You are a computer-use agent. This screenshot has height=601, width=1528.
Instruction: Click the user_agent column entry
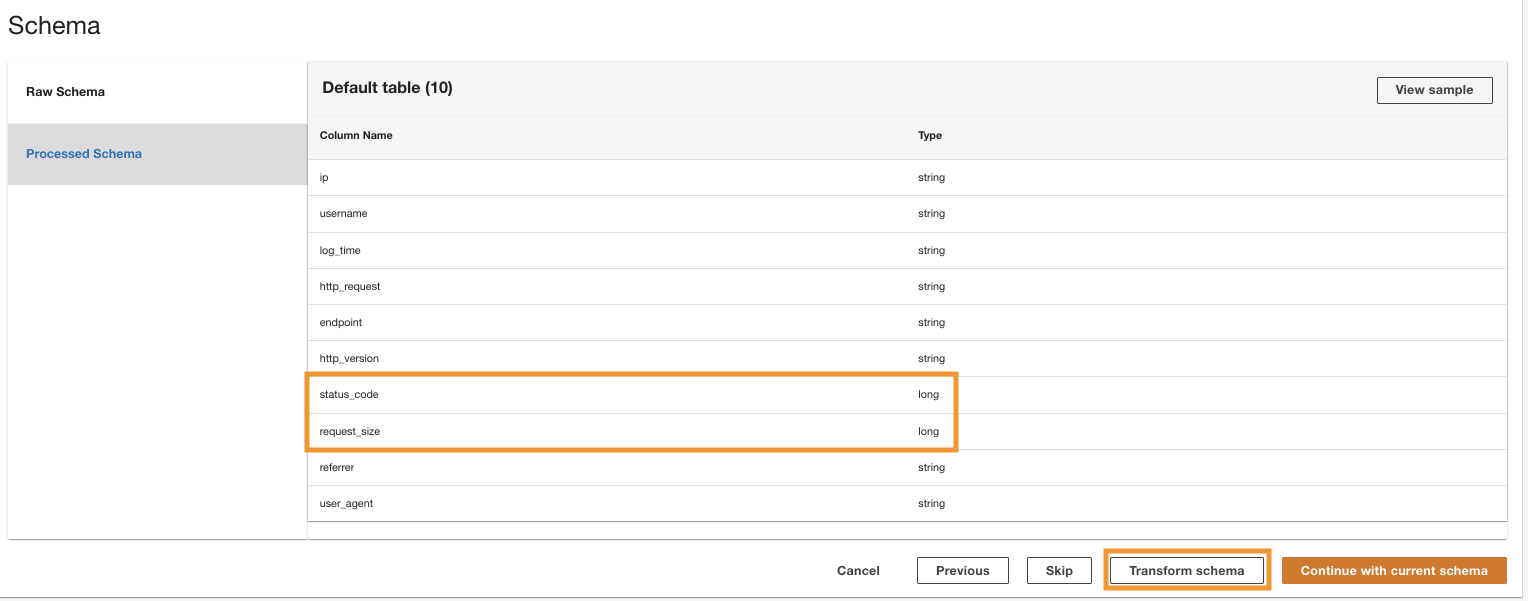pyautogui.click(x=346, y=503)
